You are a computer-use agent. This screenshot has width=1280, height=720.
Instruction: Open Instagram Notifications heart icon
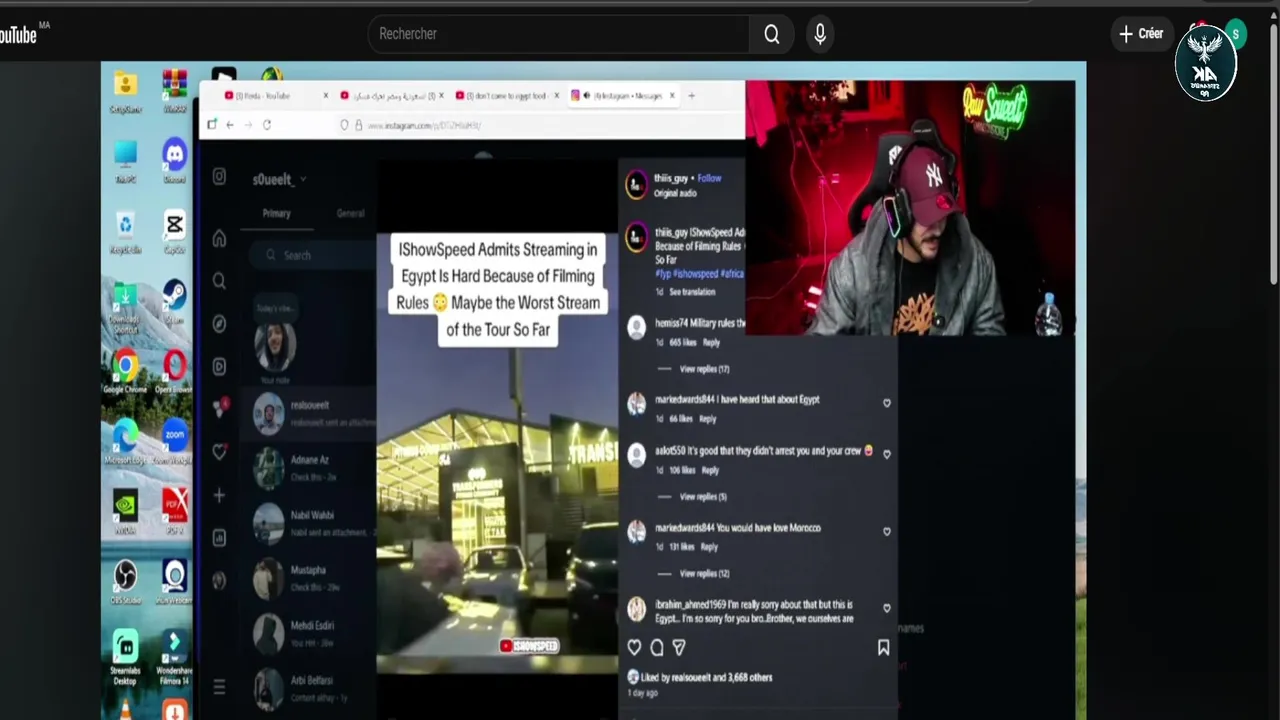pyautogui.click(x=219, y=452)
